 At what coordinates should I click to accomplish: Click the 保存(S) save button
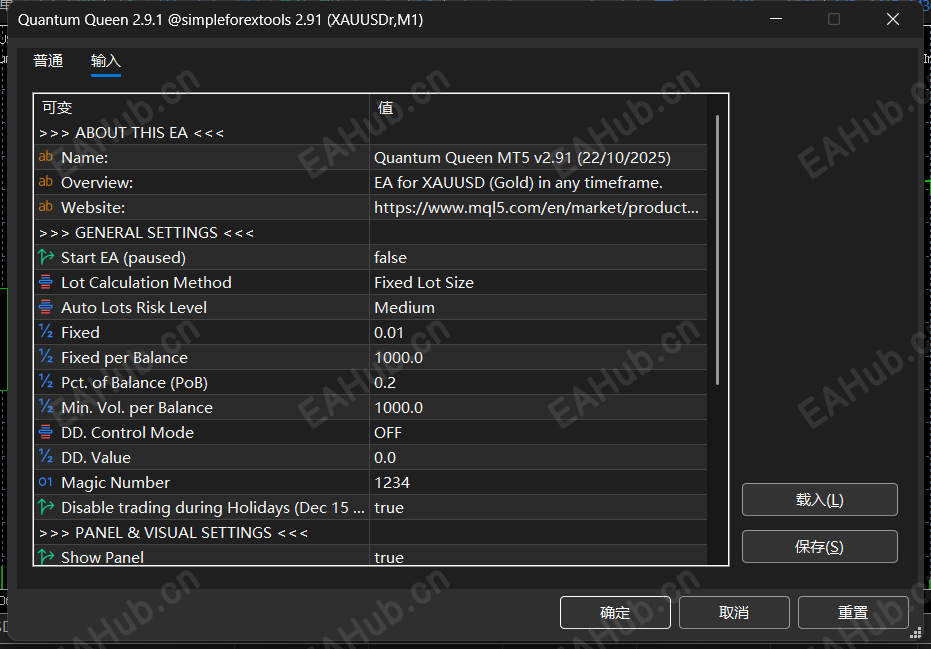[819, 546]
